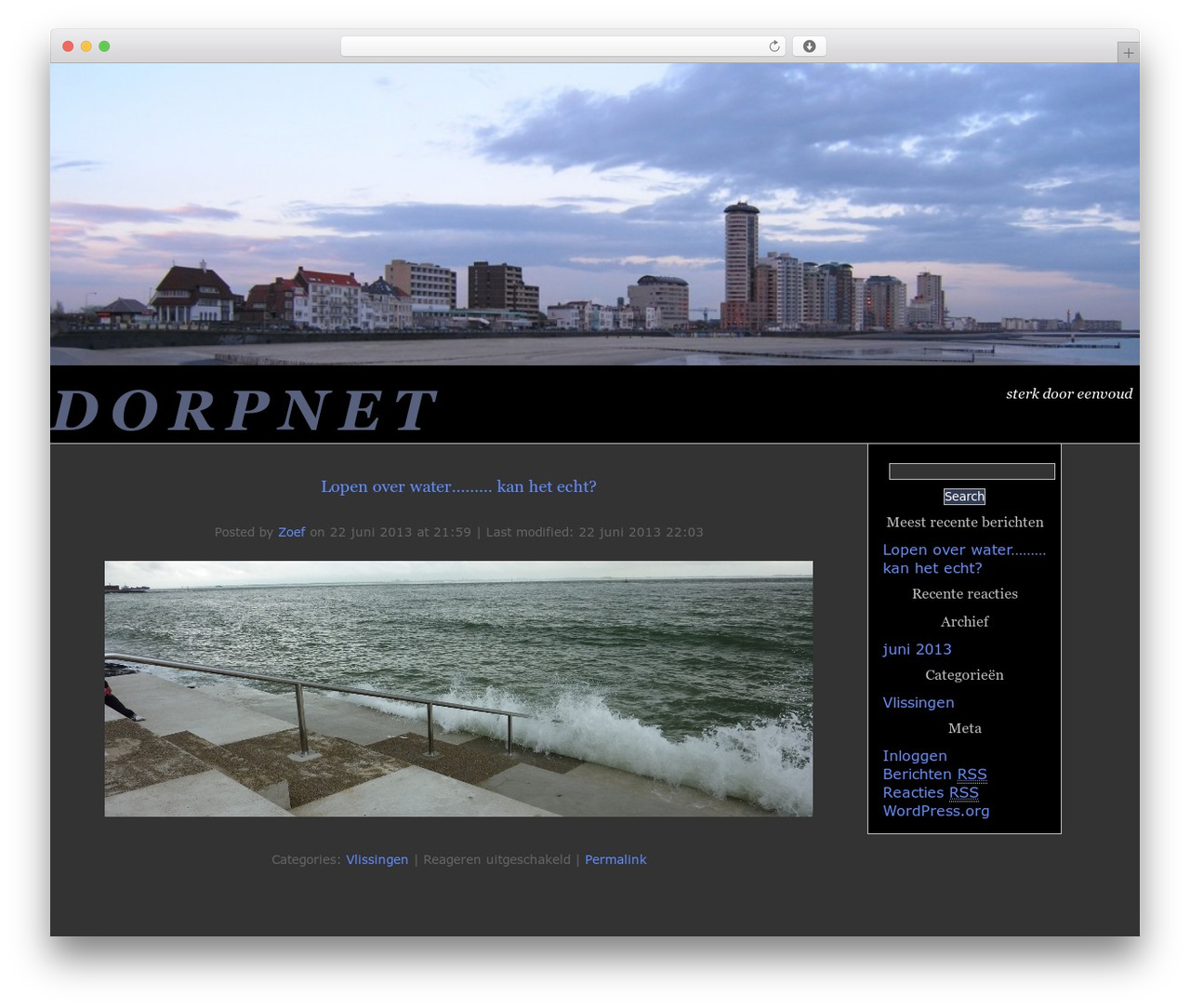The width and height of the screenshot is (1190, 1008).
Task: Select the 'Archief' sidebar heading
Action: [965, 622]
